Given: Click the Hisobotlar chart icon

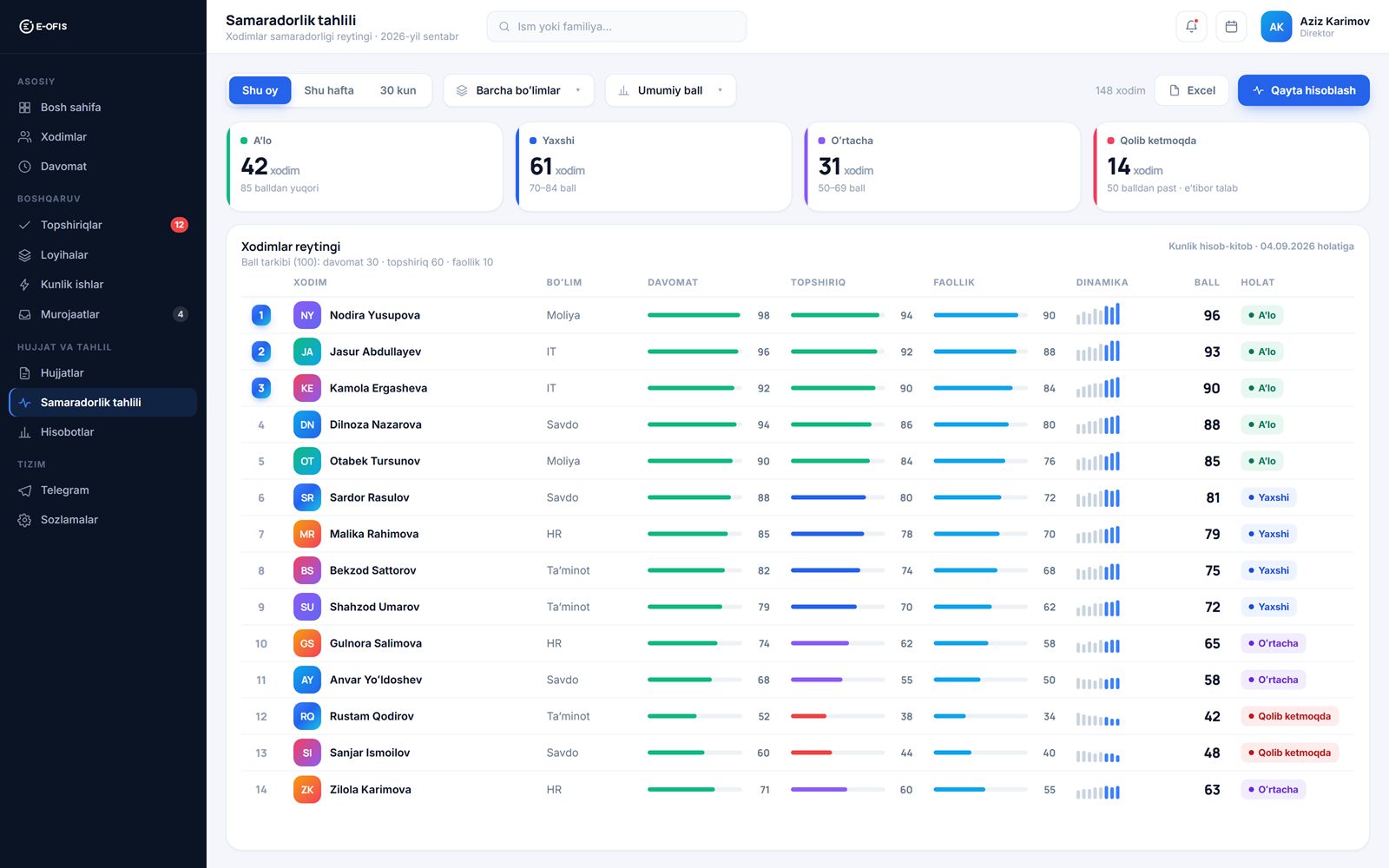Looking at the screenshot, I should 25,432.
